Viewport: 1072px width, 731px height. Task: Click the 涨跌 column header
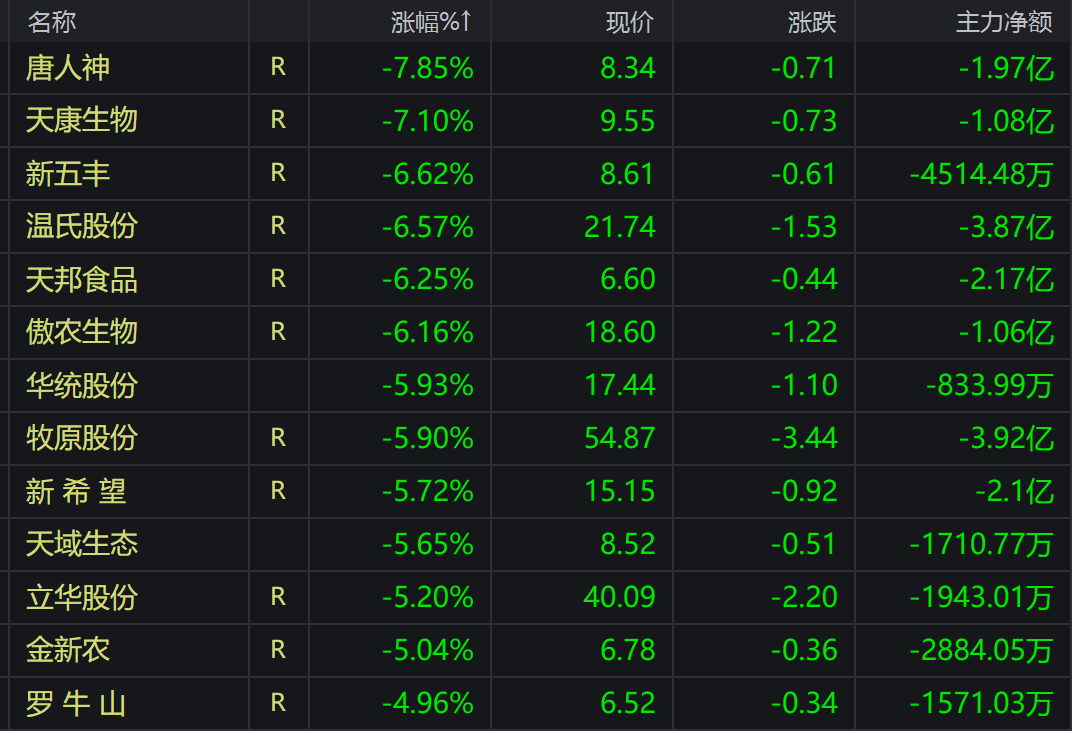(x=811, y=21)
